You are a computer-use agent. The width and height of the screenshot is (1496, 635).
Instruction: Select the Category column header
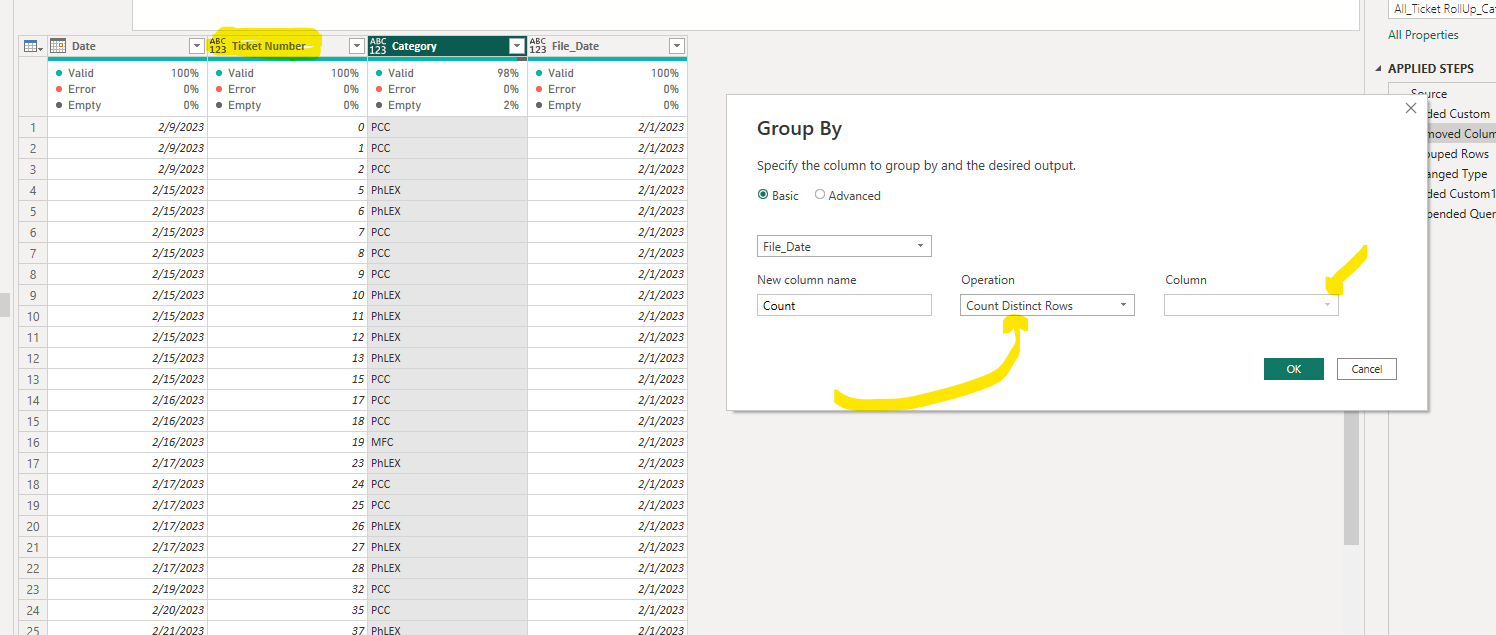click(448, 46)
